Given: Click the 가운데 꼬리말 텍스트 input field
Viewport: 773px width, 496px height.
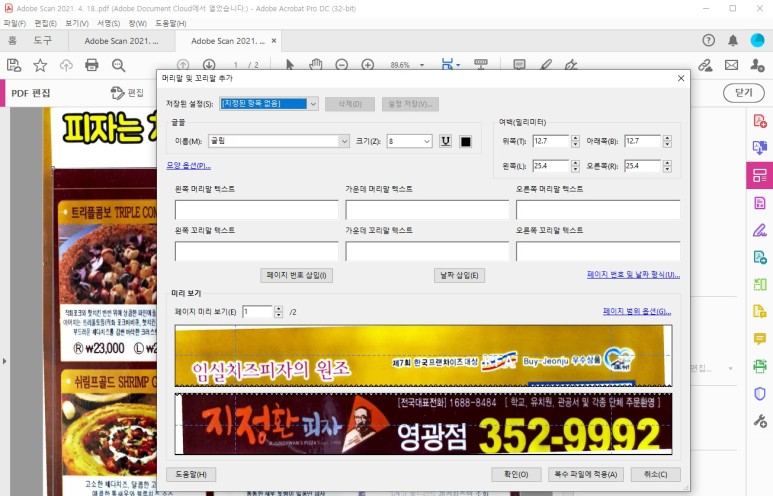Looking at the screenshot, I should click(x=427, y=251).
